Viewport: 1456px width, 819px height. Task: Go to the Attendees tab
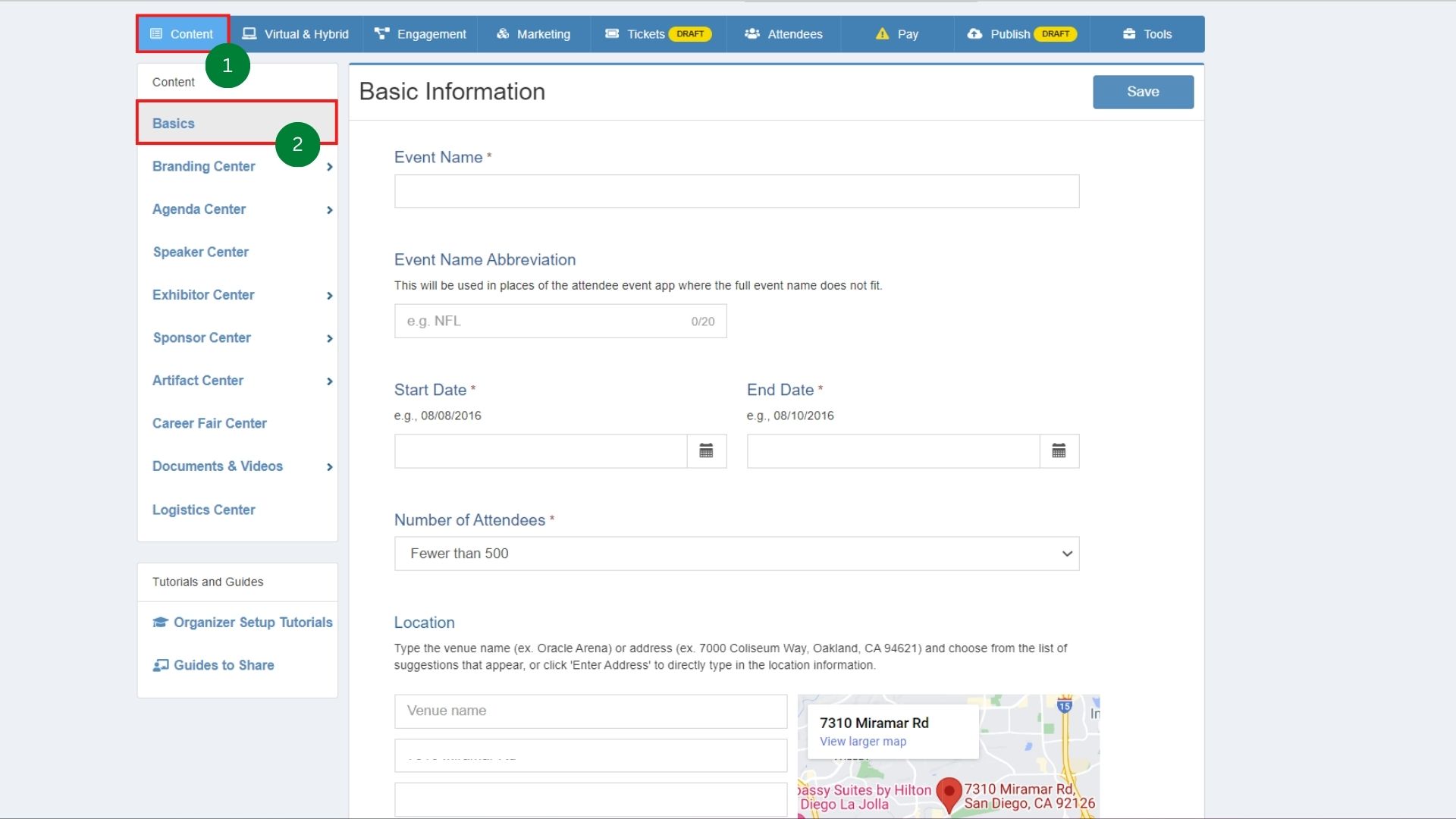point(784,34)
